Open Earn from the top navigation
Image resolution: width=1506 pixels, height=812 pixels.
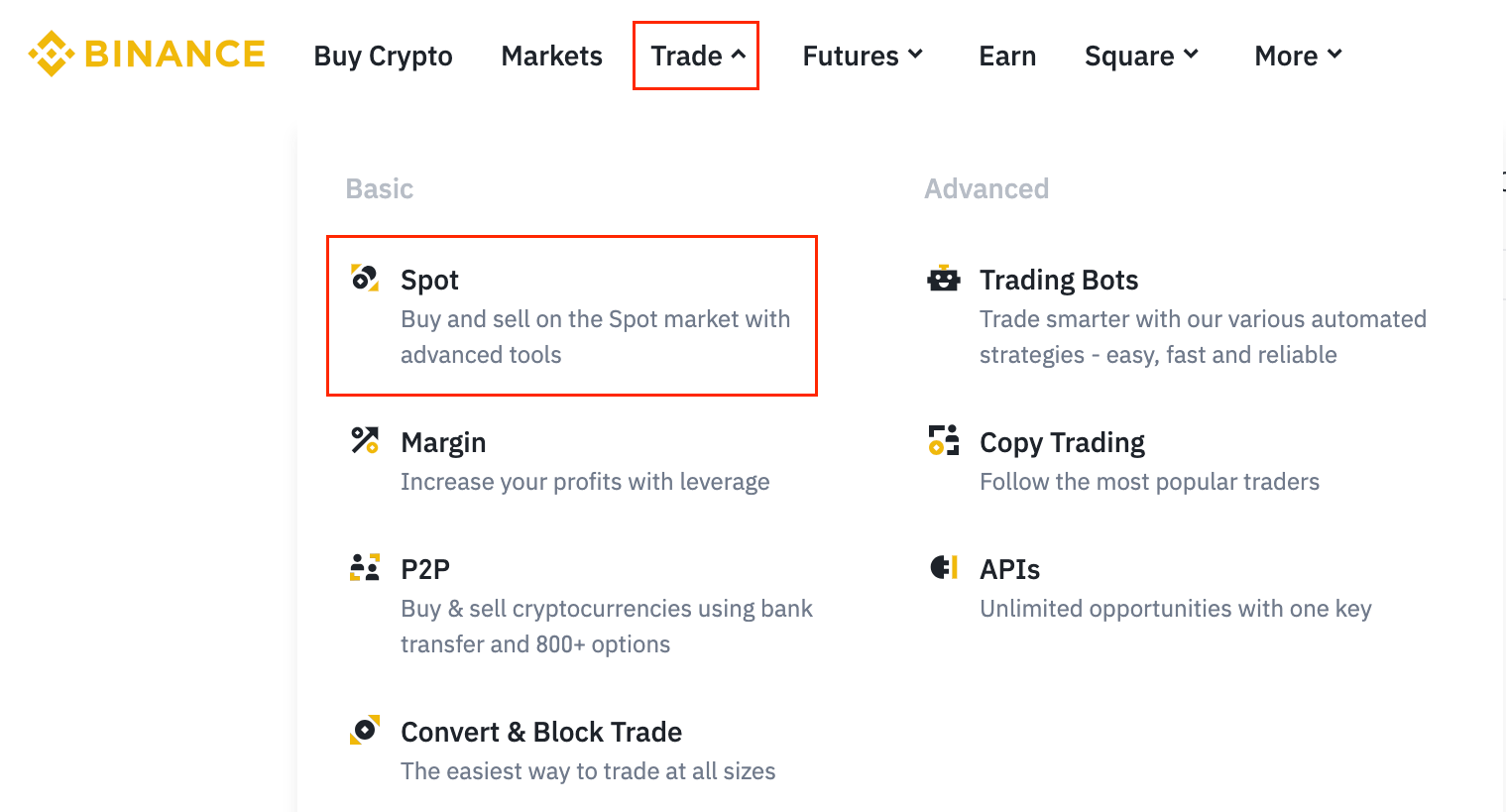(1007, 56)
